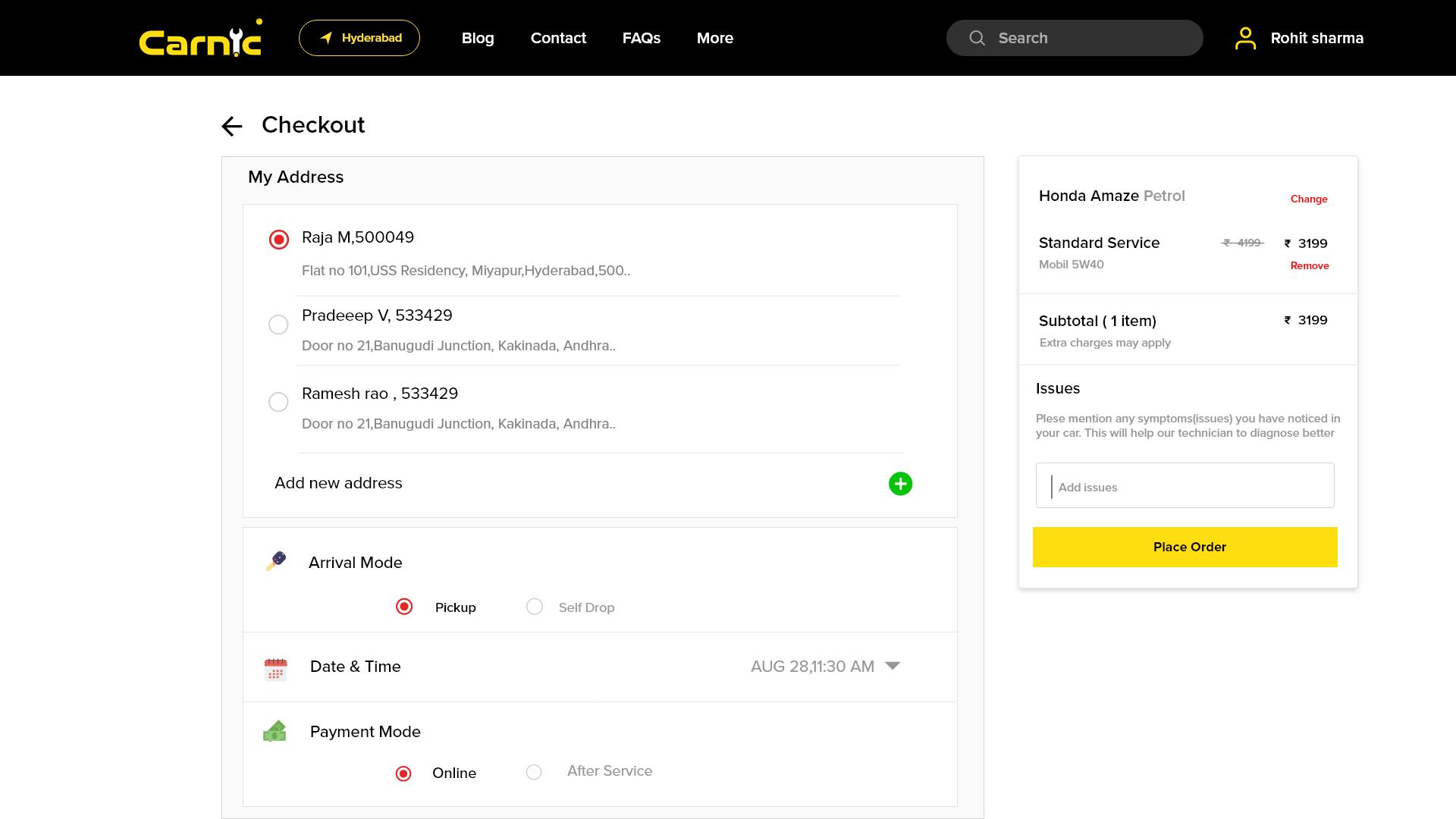This screenshot has height=819, width=1456.
Task: Click the Carnic logo
Action: 199,38
